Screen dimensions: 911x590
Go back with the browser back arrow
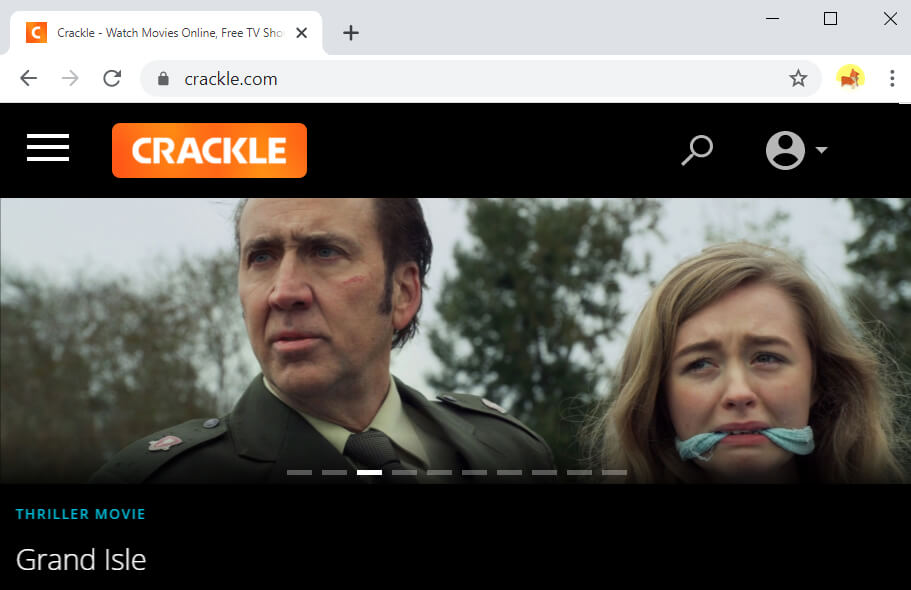(28, 78)
